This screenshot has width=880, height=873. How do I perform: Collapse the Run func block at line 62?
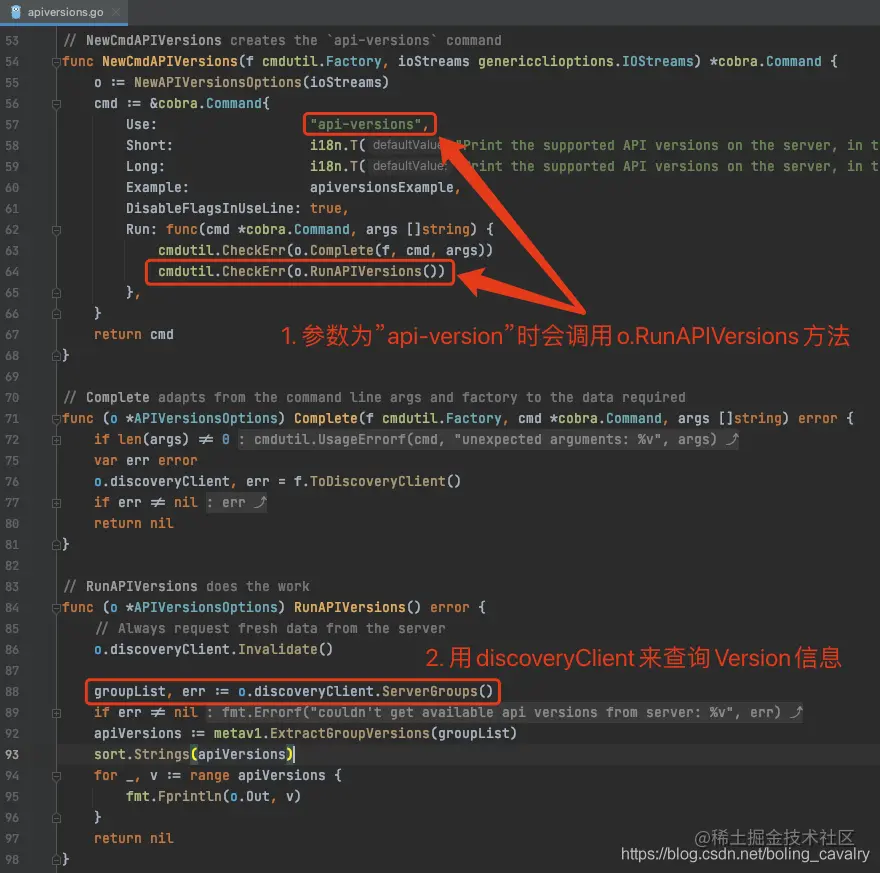[56, 230]
